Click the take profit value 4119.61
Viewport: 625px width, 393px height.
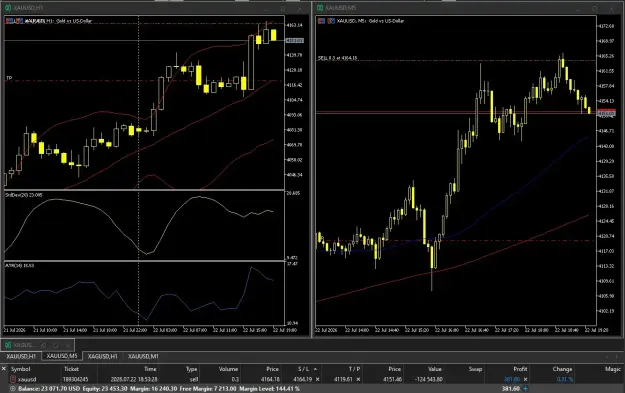tap(344, 379)
